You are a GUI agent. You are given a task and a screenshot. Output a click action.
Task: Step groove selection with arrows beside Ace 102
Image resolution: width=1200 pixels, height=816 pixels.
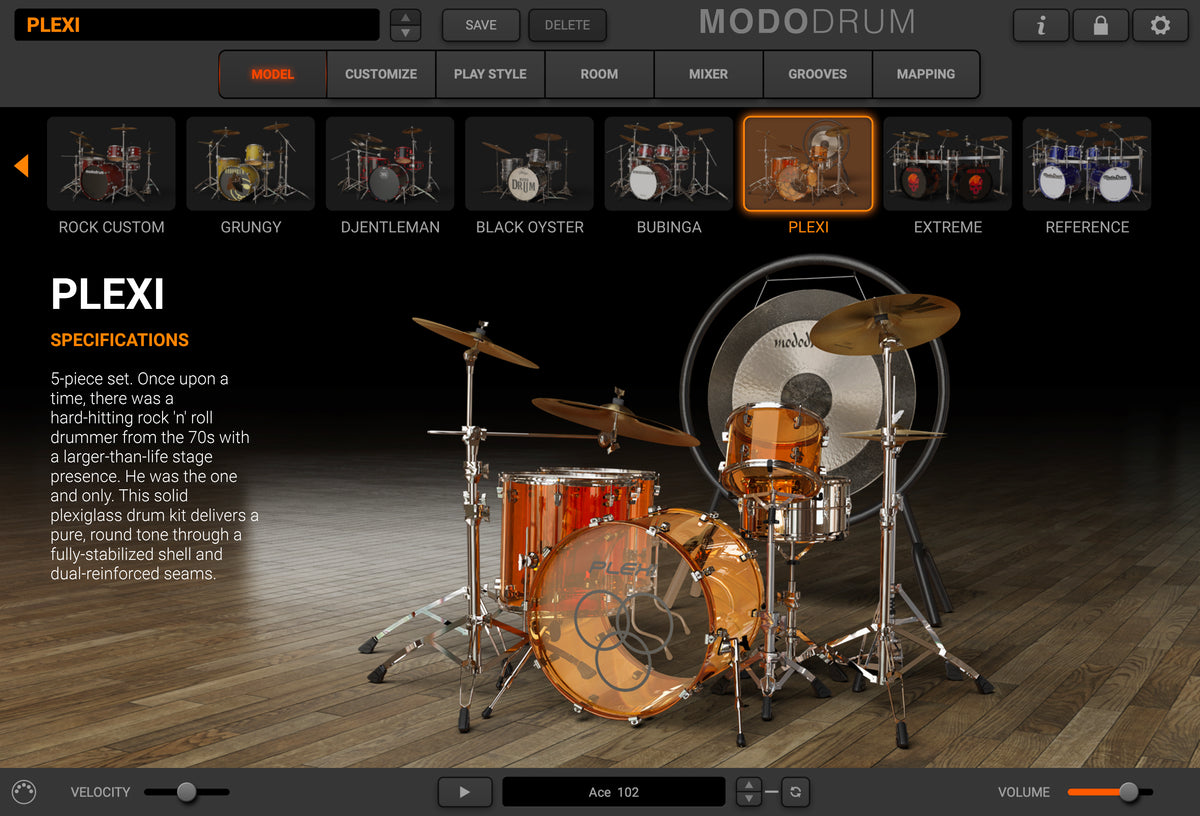[x=749, y=792]
